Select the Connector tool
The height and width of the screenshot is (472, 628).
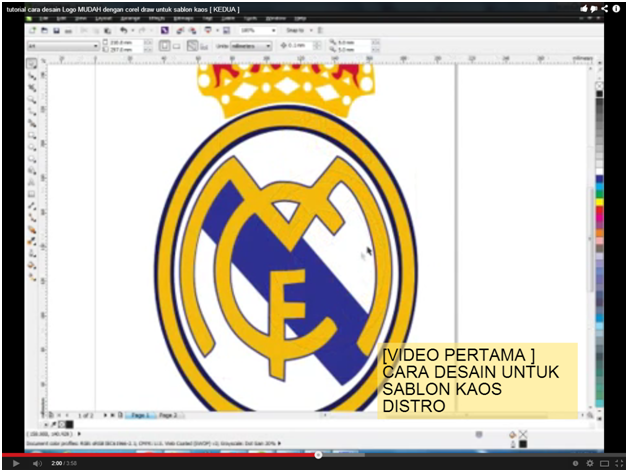coord(32,218)
